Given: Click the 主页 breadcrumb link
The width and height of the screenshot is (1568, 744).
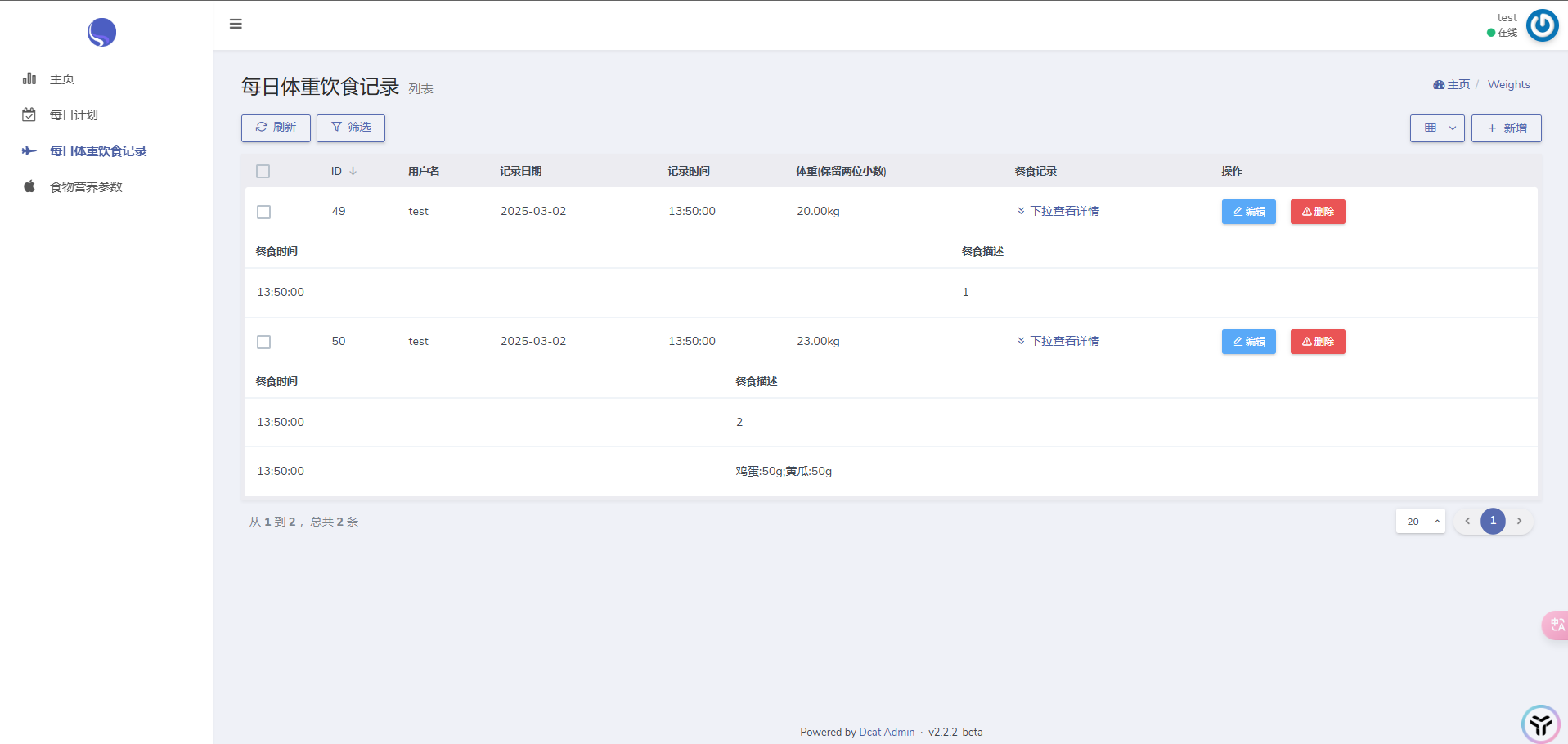Looking at the screenshot, I should coord(1452,84).
